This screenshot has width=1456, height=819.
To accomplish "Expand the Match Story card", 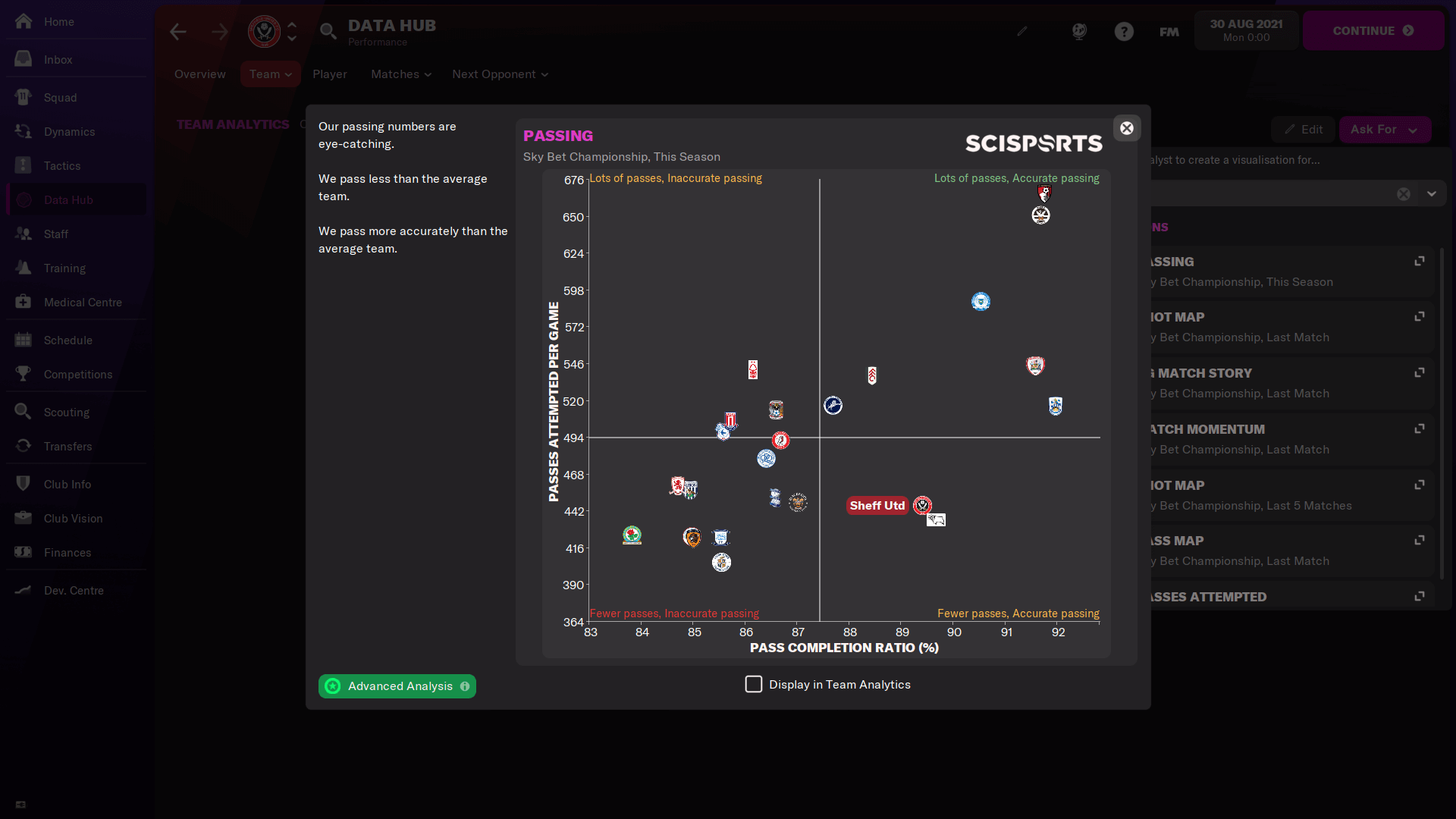I will pyautogui.click(x=1420, y=372).
